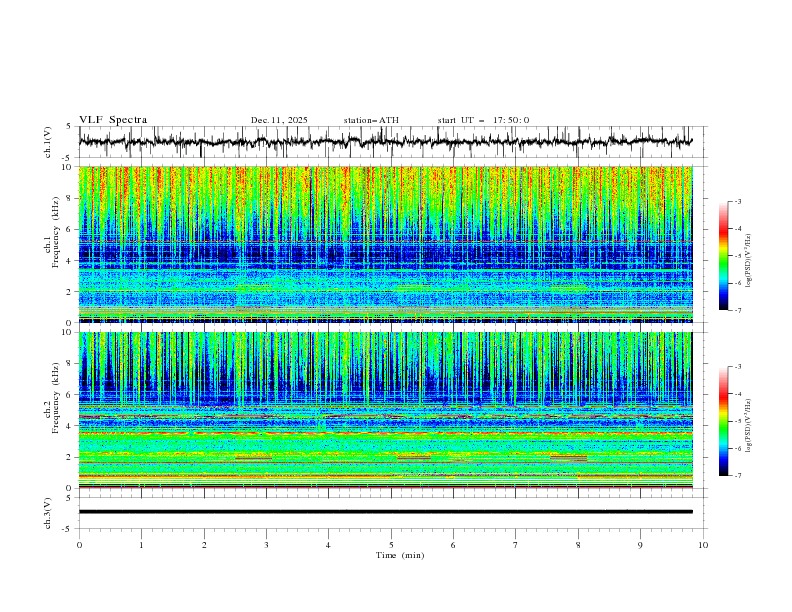
Task: Select the "start UT = 17:50:0" text
Action: (x=483, y=120)
